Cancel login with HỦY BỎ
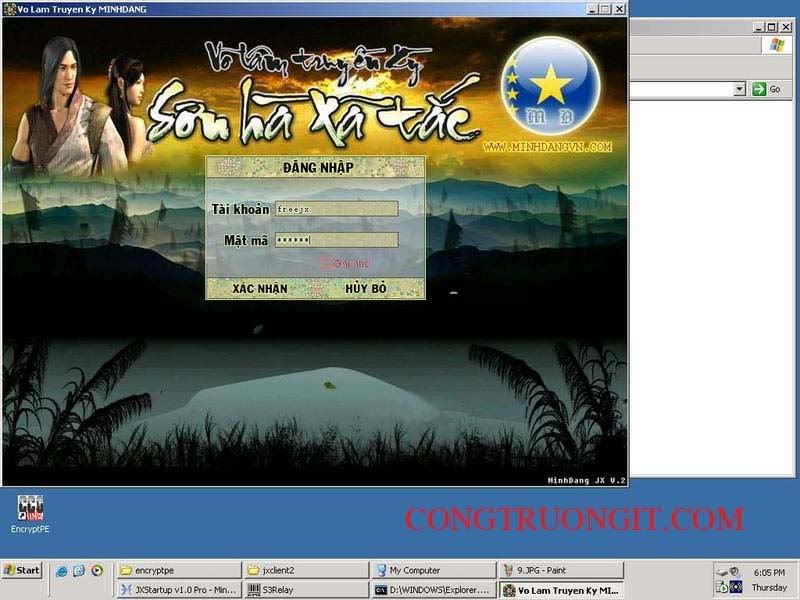The width and height of the screenshot is (800, 600). [x=366, y=289]
